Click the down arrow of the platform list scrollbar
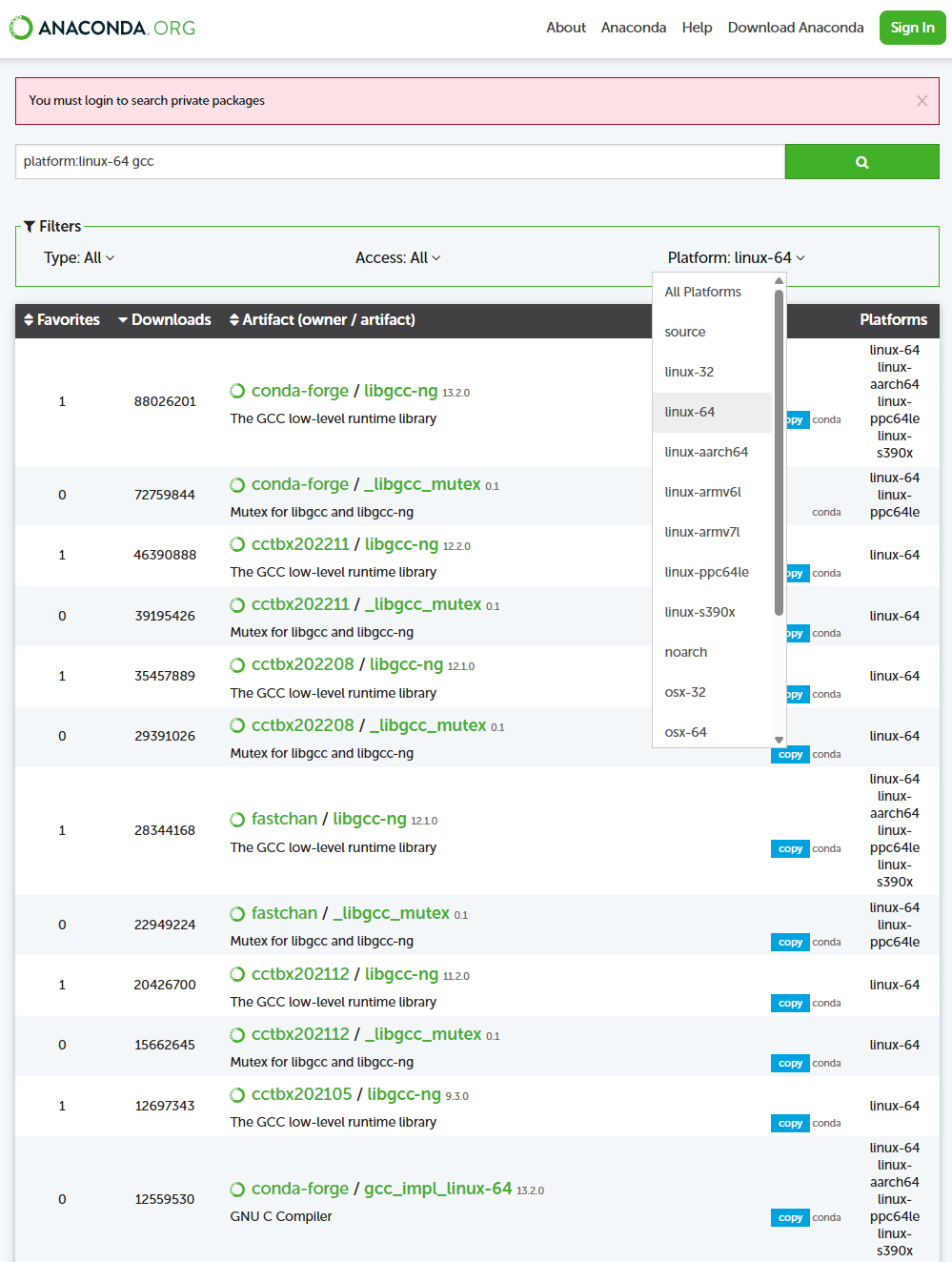The width and height of the screenshot is (952, 1262). (x=779, y=740)
